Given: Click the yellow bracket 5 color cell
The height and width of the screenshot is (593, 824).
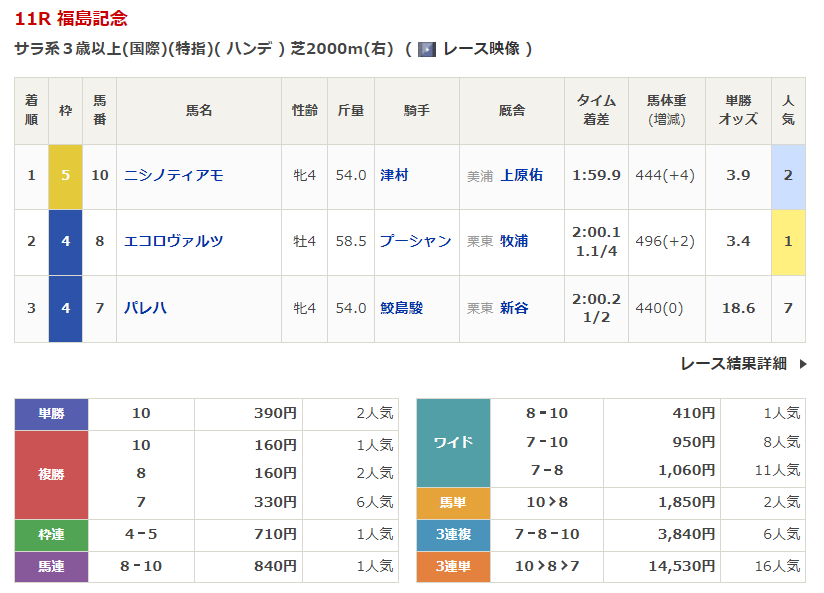Looking at the screenshot, I should click(65, 175).
